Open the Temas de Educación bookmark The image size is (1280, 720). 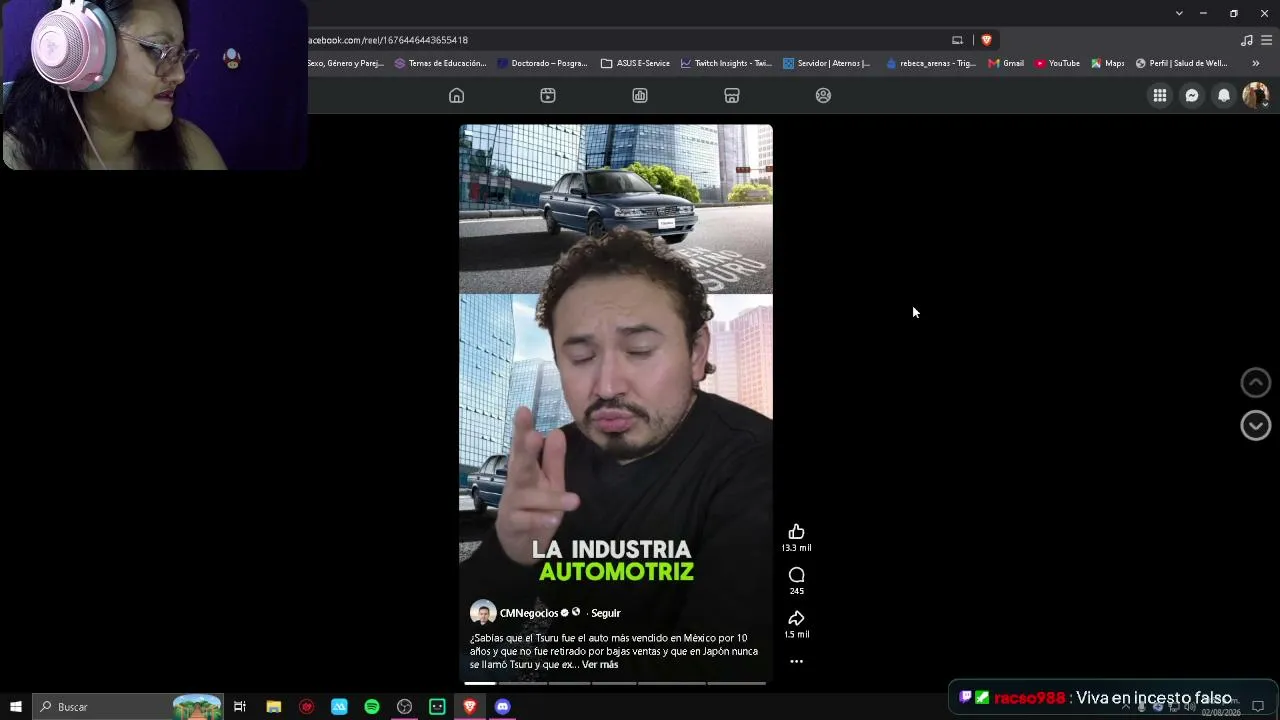[440, 63]
